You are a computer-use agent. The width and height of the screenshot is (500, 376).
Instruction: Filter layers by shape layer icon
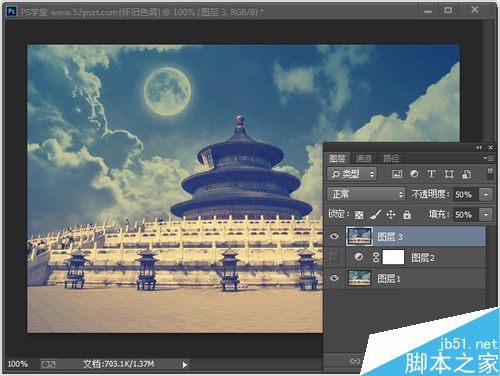(x=449, y=174)
